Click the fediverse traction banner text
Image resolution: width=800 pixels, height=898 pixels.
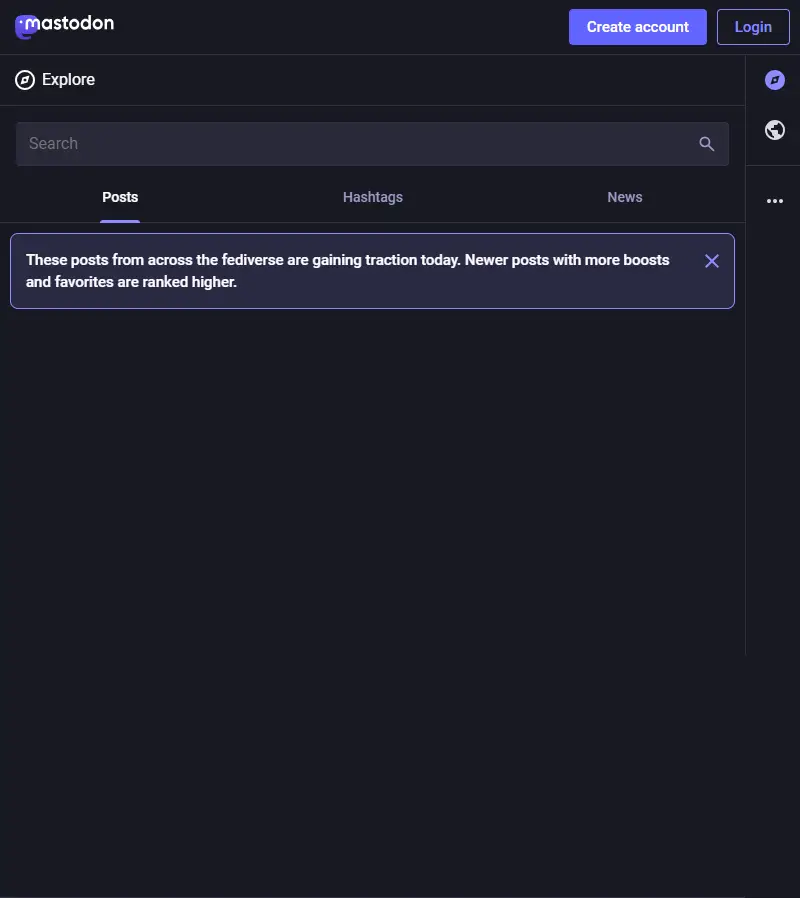348,271
